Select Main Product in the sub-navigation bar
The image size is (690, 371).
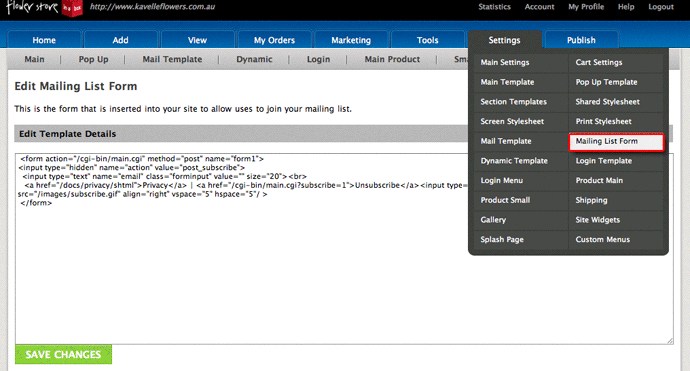click(x=392, y=59)
